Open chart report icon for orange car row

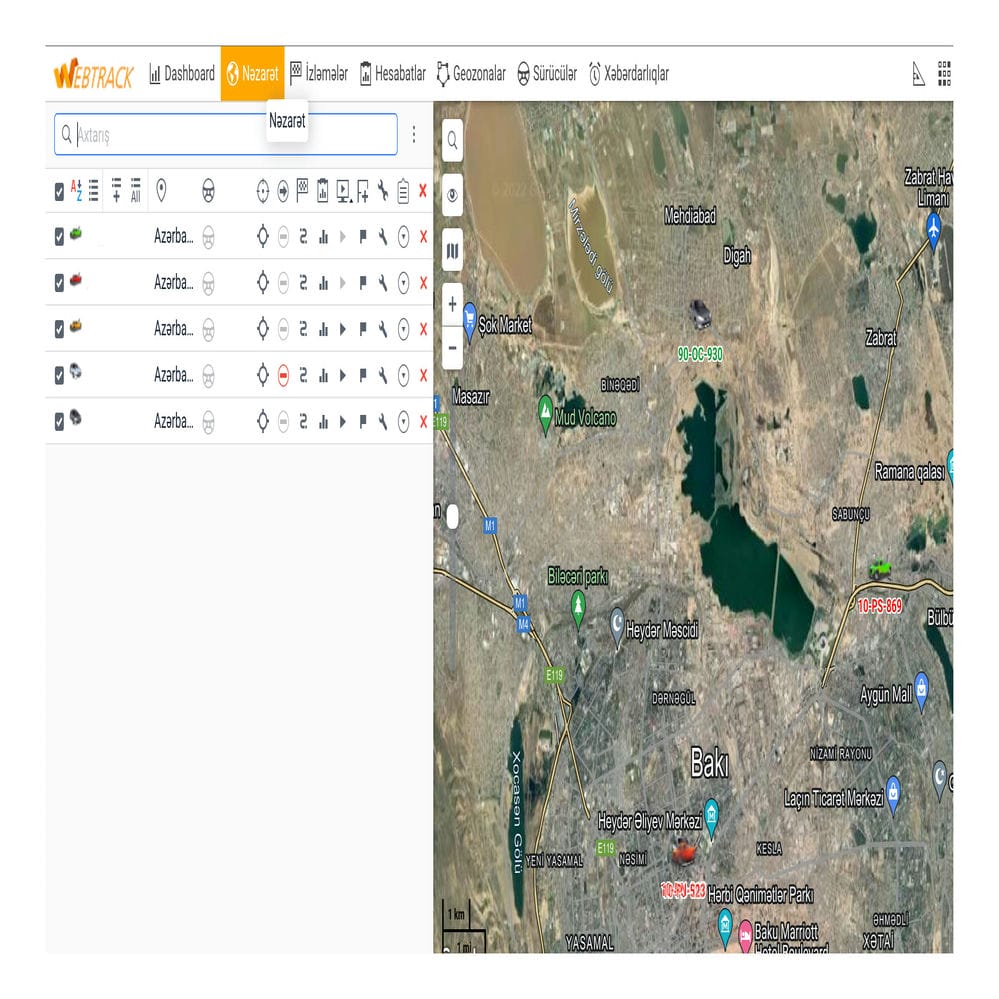[323, 329]
